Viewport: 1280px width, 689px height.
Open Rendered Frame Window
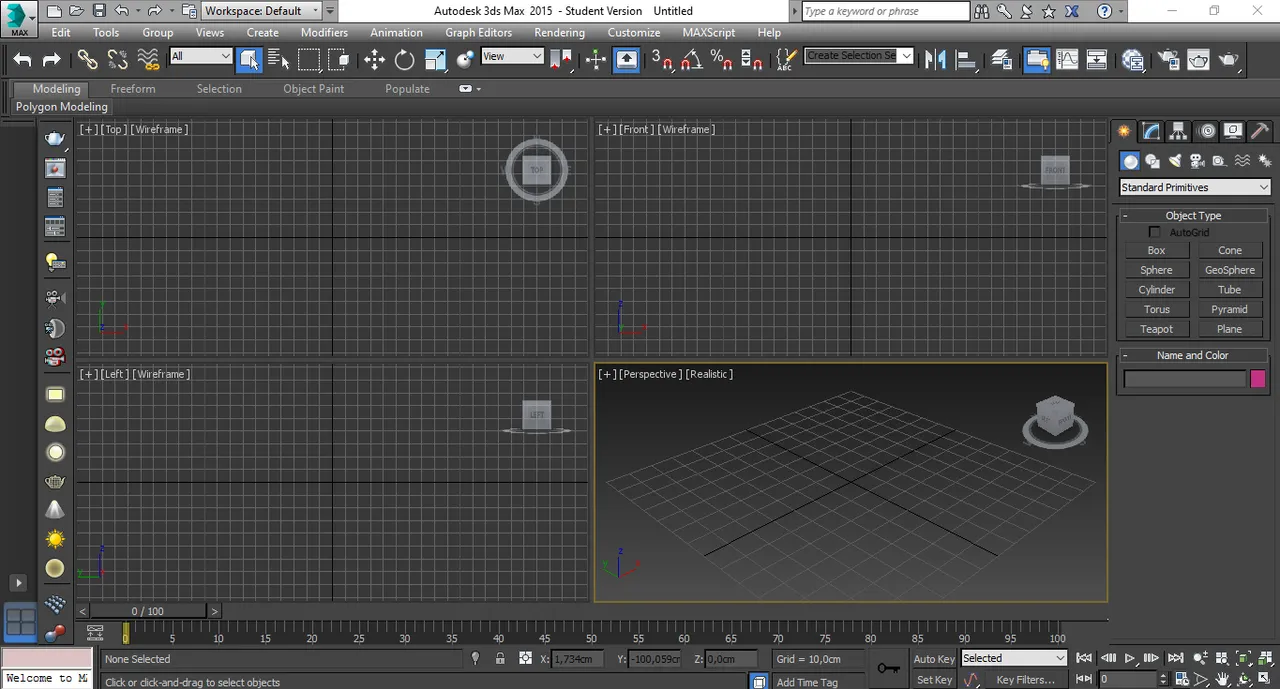(1198, 60)
